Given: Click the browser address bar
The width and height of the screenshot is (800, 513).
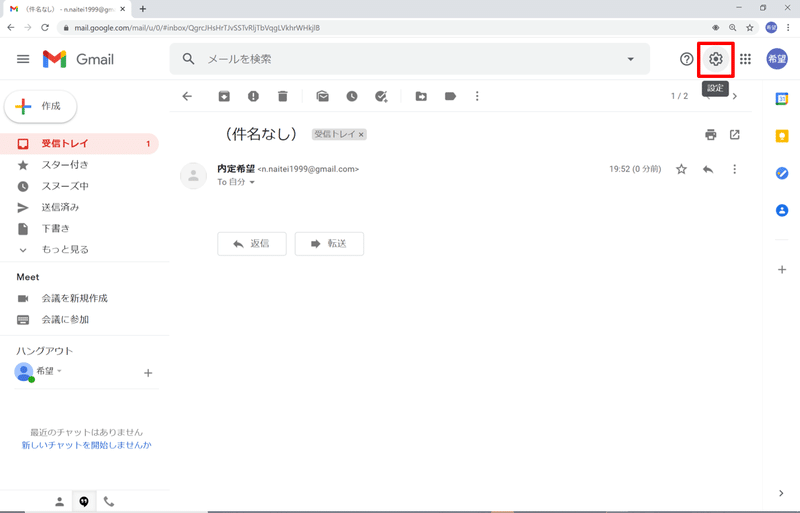Looking at the screenshot, I should click(383, 28).
